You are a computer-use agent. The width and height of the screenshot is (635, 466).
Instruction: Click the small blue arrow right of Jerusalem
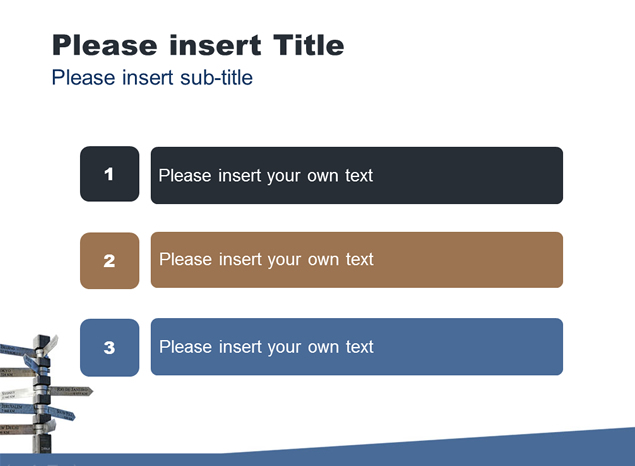point(62,414)
